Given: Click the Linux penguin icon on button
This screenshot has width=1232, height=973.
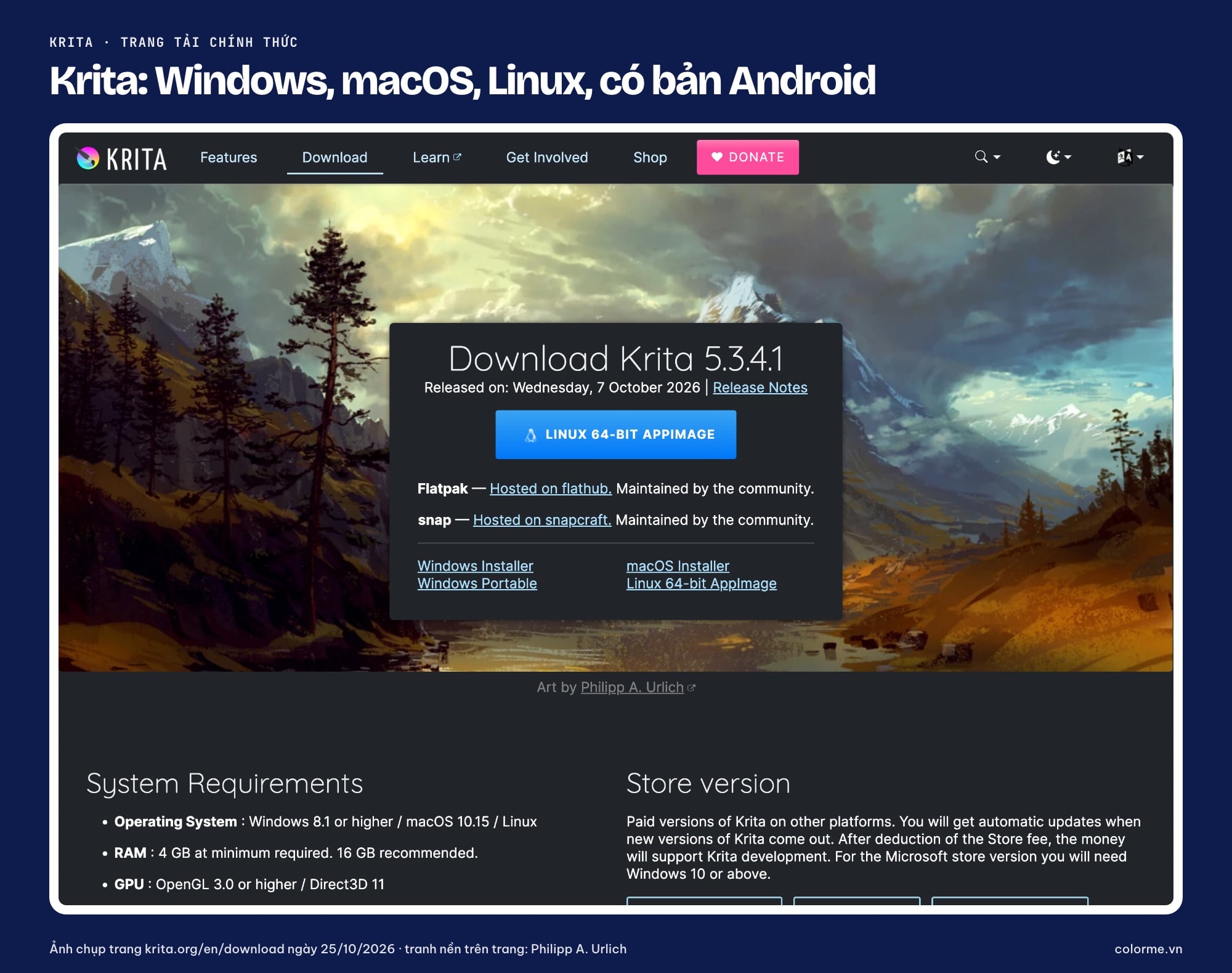Looking at the screenshot, I should (530, 435).
